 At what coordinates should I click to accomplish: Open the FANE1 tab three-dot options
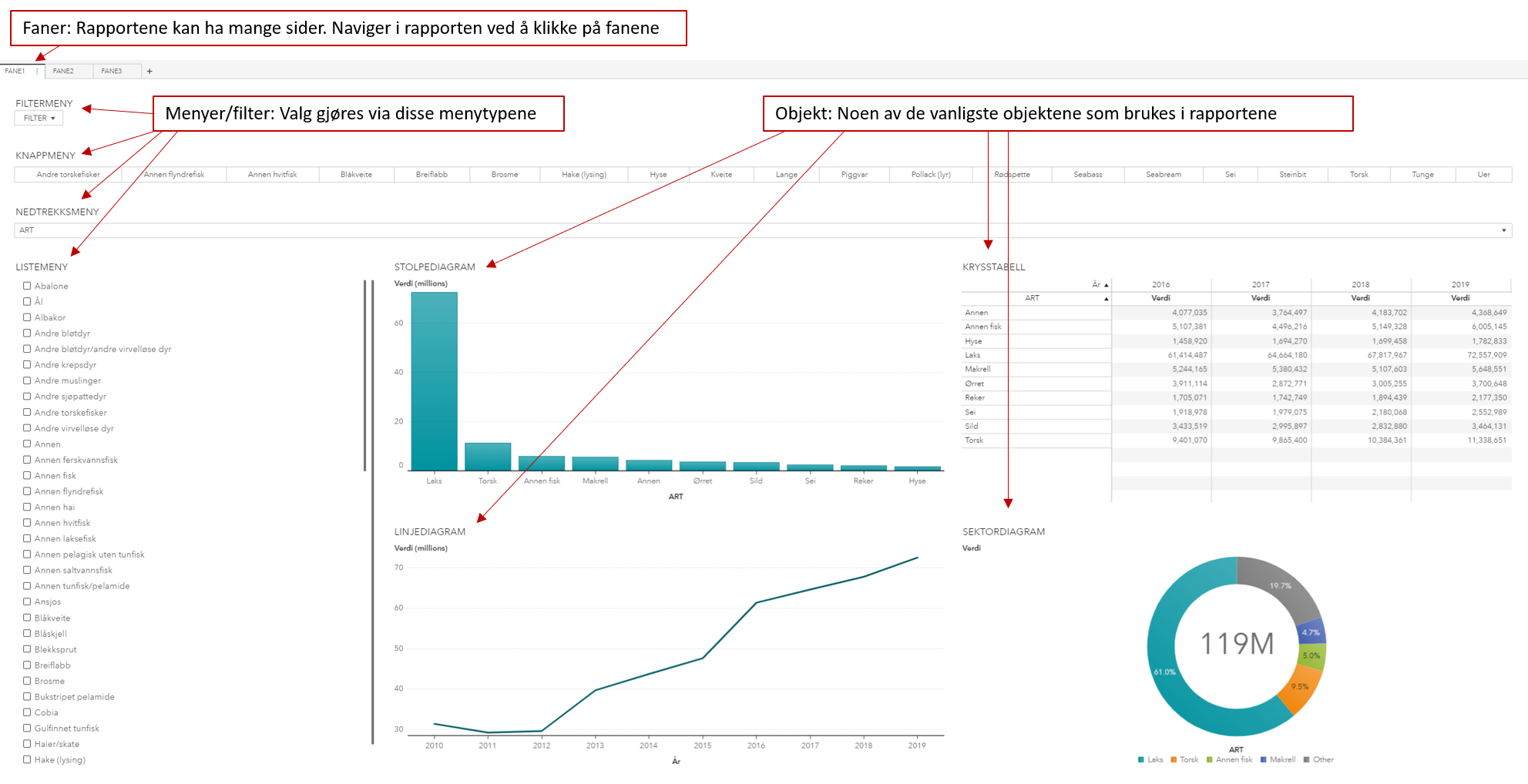coord(37,71)
